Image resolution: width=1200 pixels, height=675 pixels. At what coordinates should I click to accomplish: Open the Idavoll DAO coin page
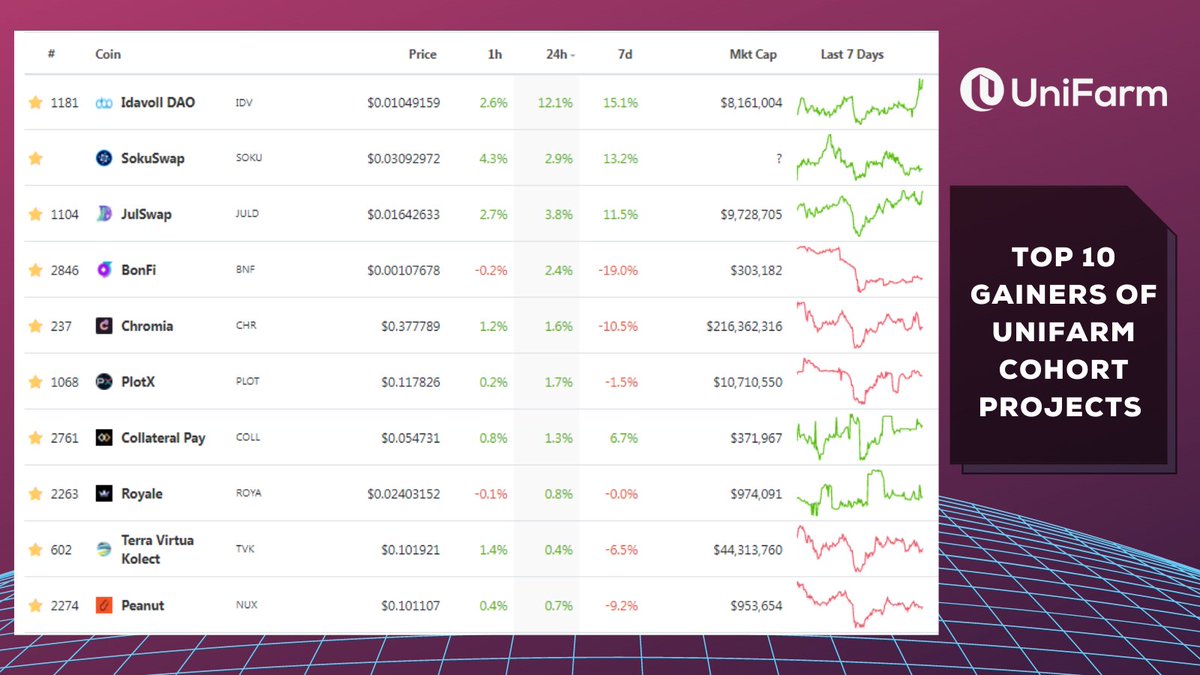(158, 102)
